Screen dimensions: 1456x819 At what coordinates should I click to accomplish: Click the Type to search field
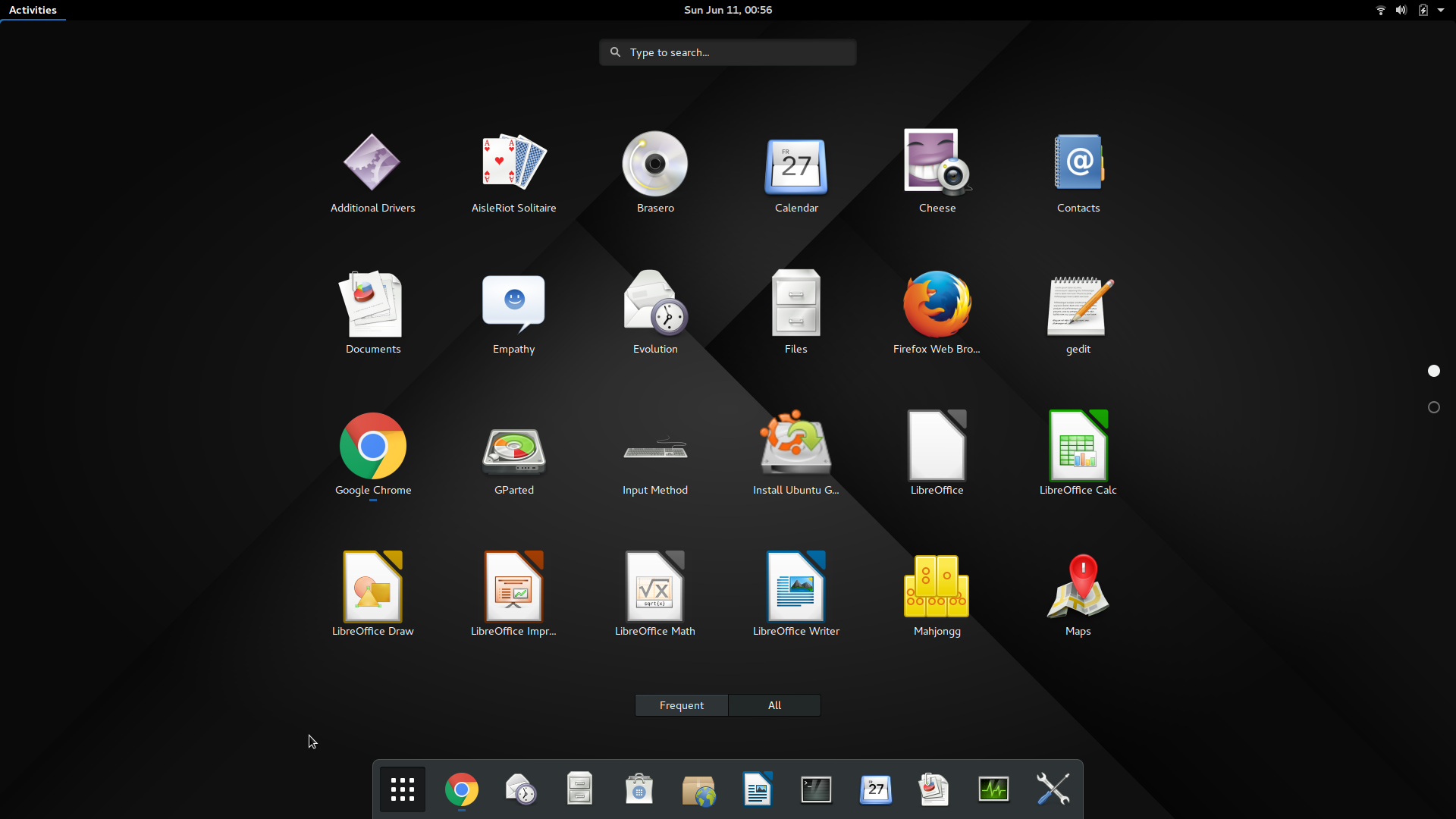pyautogui.click(x=727, y=52)
